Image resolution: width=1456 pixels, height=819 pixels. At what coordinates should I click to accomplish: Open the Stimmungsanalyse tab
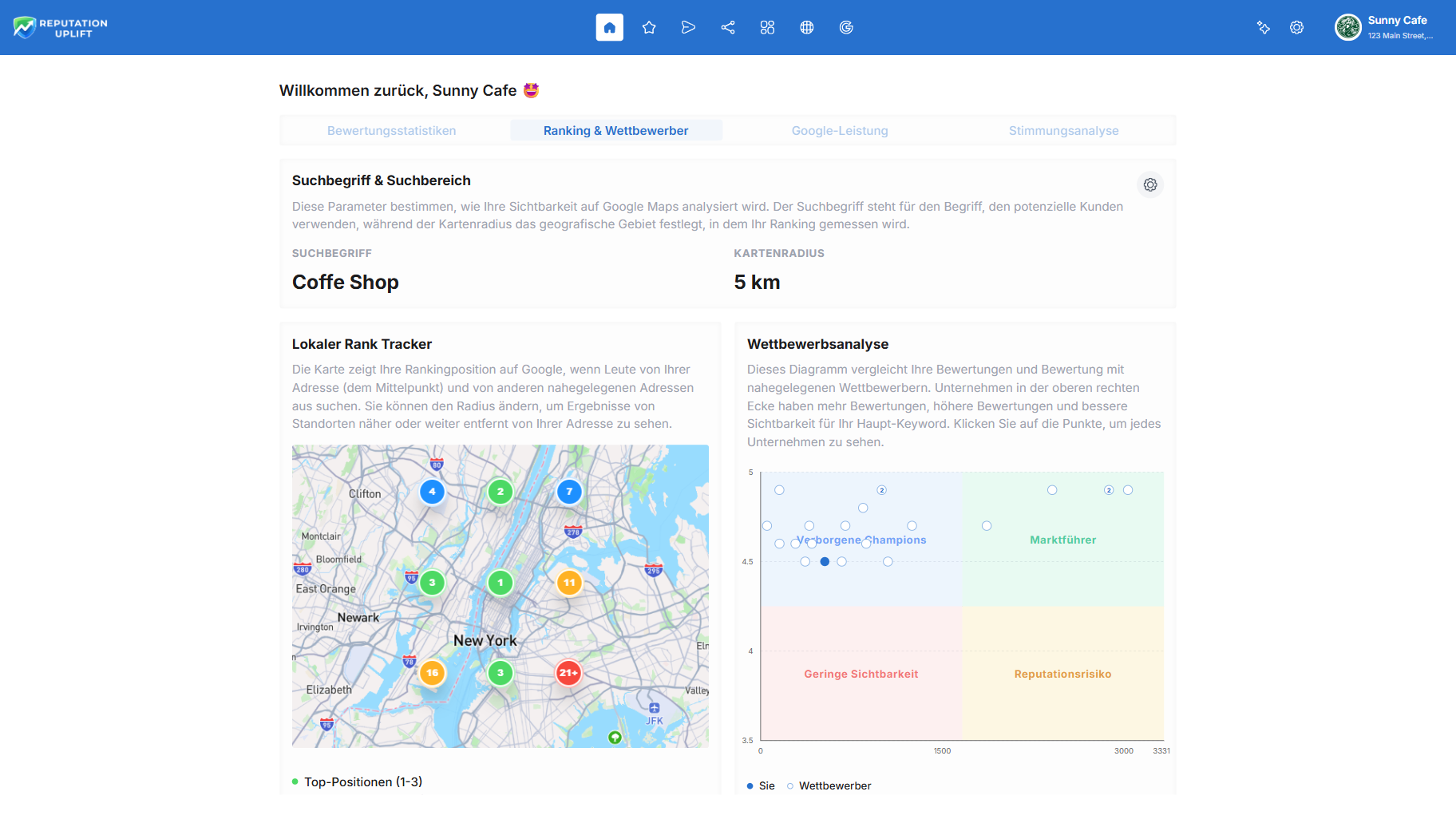coord(1063,131)
